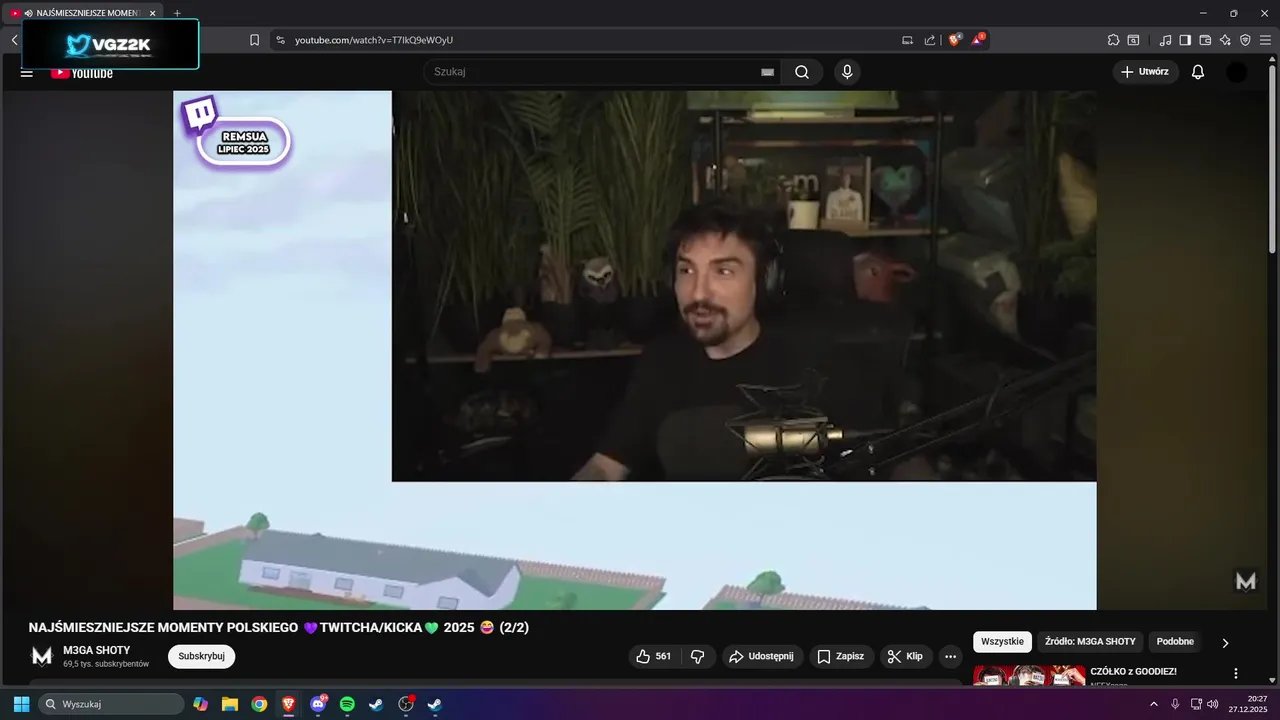1280x720 pixels.
Task: Start voice search with the microphone icon
Action: tap(847, 72)
